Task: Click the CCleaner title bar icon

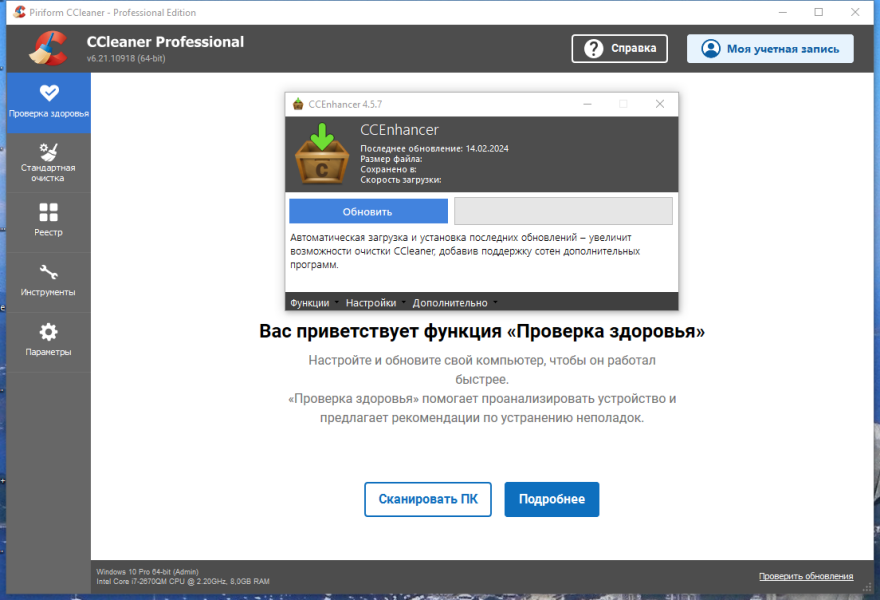Action: (20, 12)
